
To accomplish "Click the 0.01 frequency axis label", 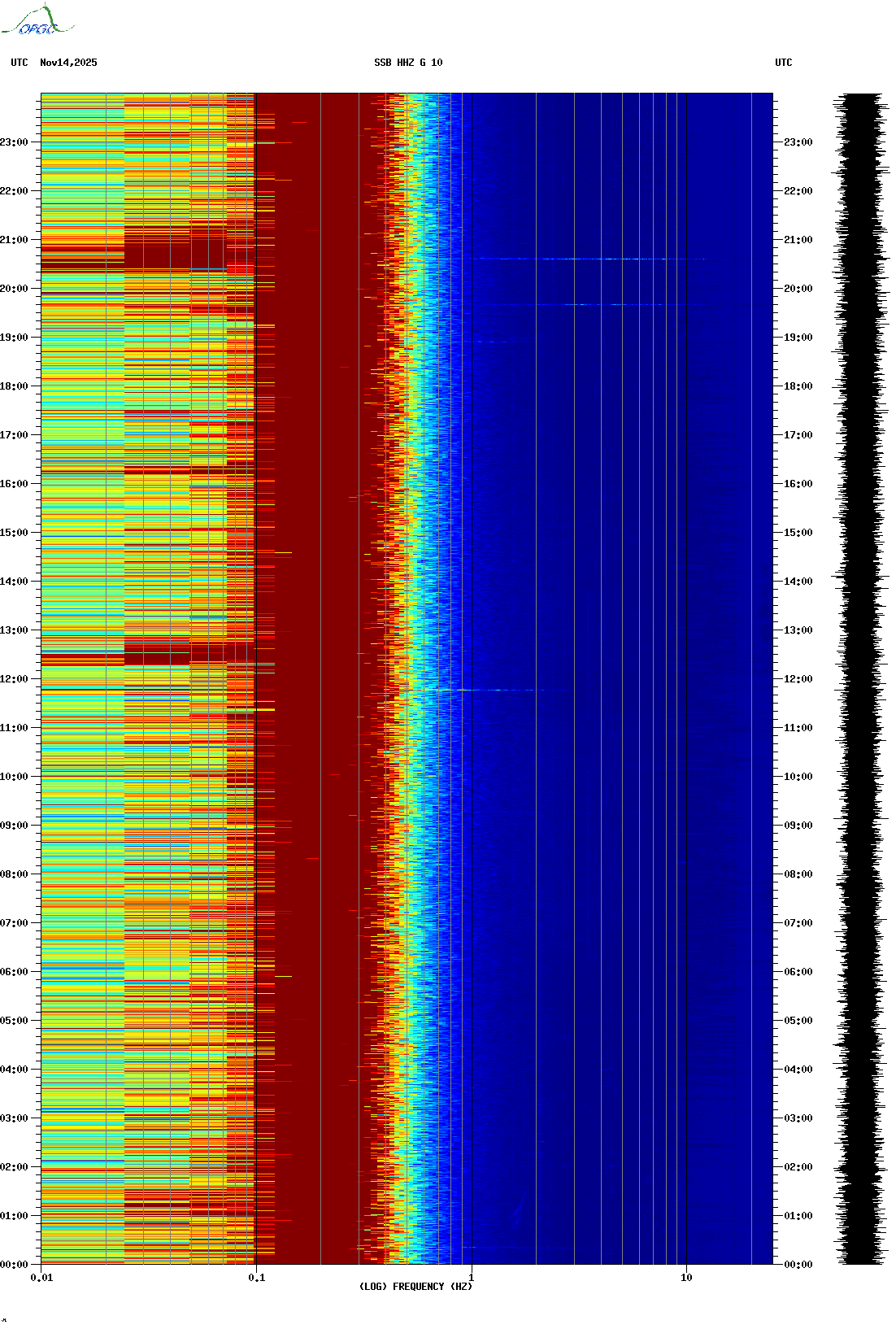I will (41, 1278).
